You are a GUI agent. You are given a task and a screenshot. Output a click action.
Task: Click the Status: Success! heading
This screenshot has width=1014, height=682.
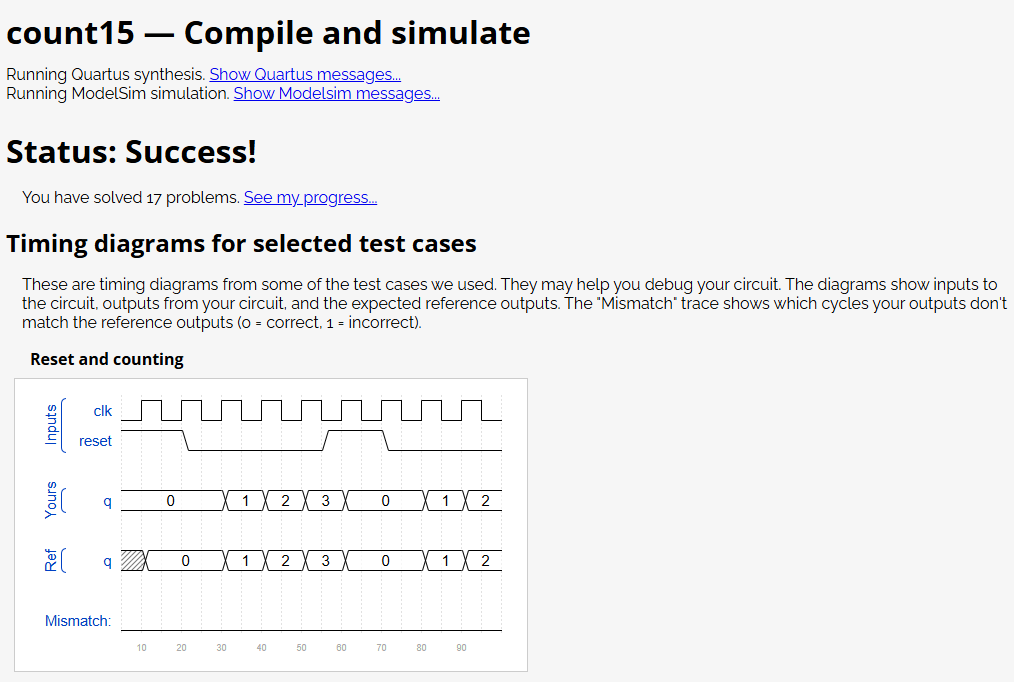(131, 152)
